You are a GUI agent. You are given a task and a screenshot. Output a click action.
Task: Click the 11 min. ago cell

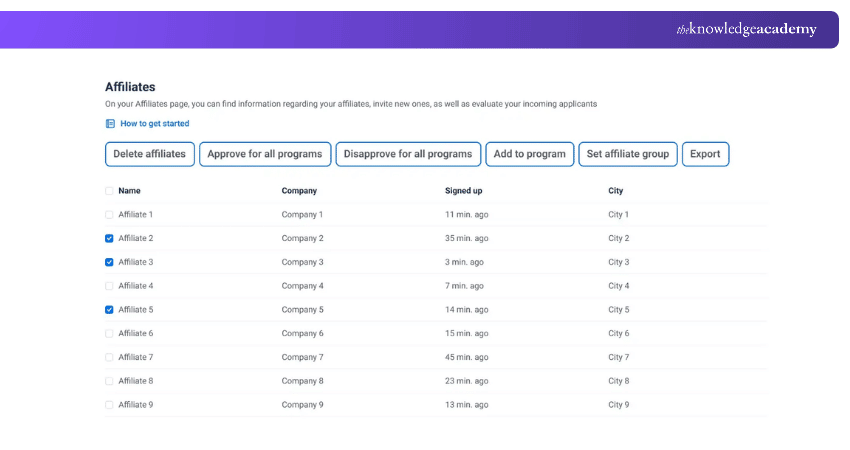pos(467,215)
